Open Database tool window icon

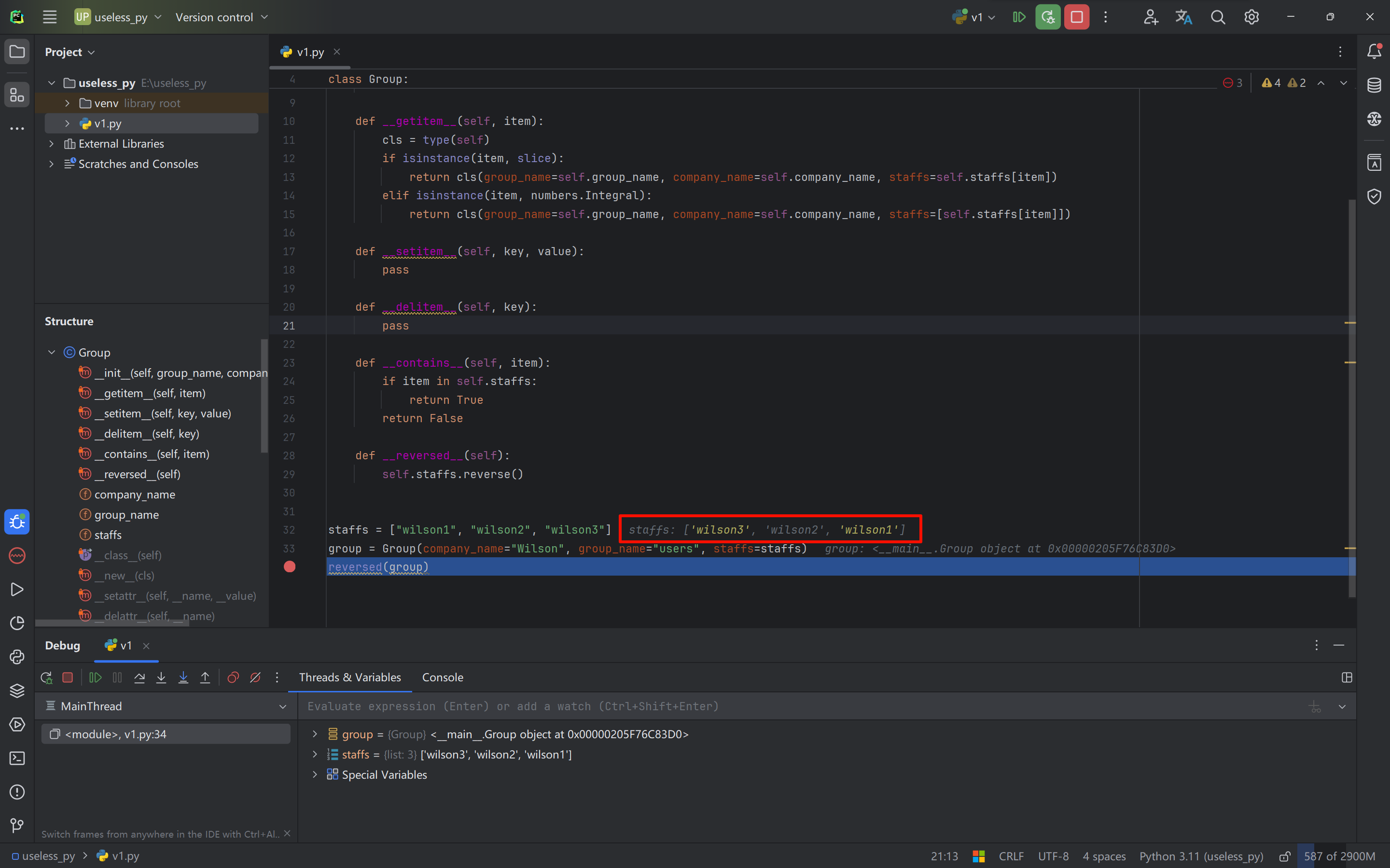[x=1374, y=85]
